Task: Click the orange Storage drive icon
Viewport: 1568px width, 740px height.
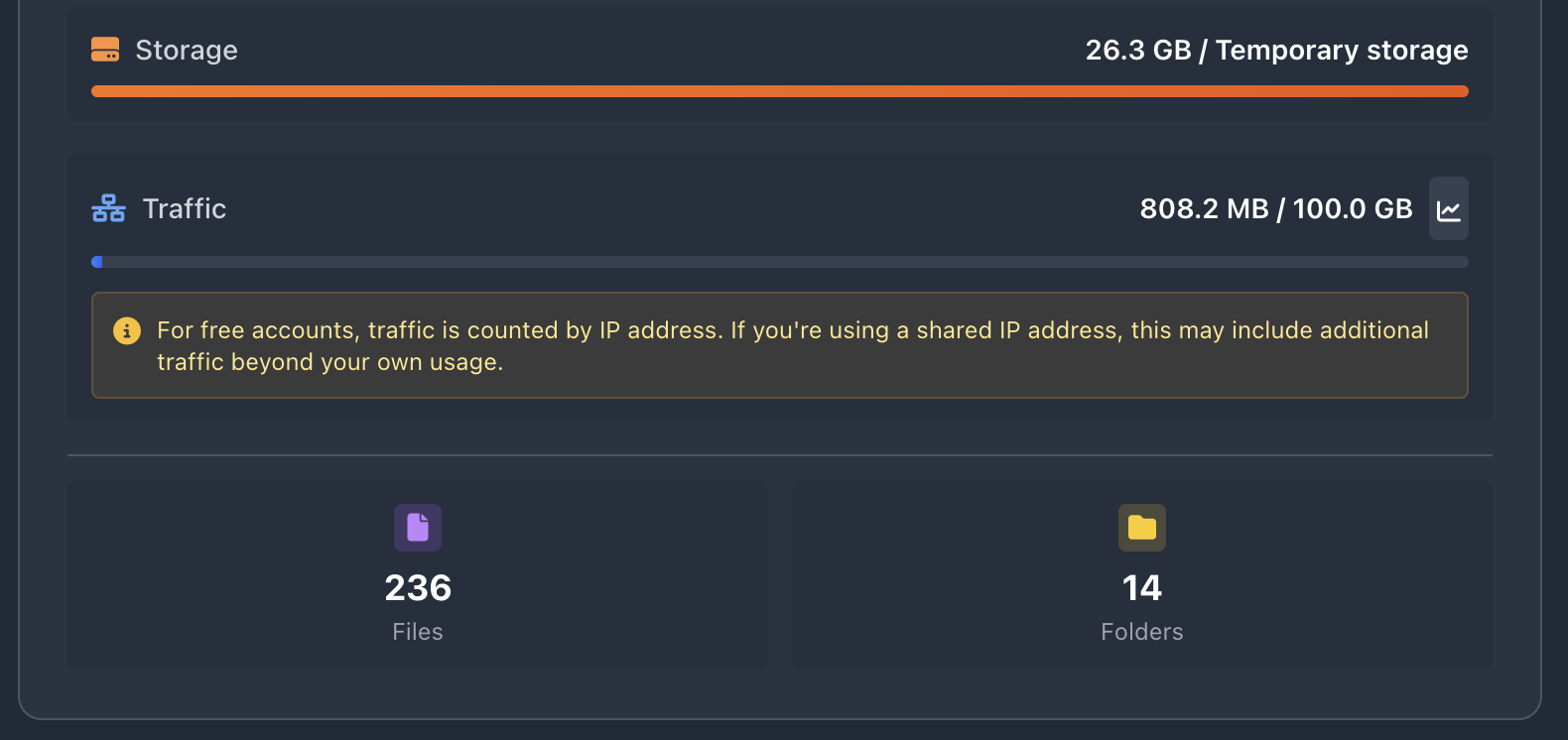Action: tap(105, 50)
